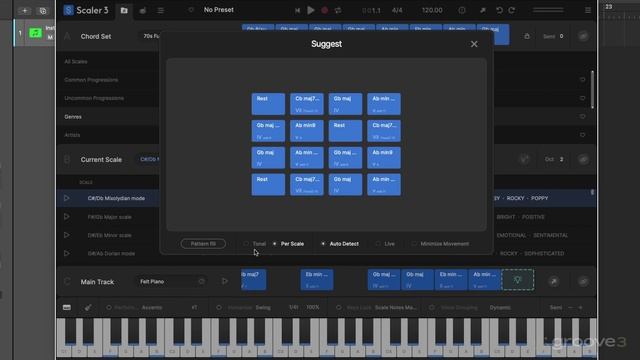This screenshot has width=640, height=360.
Task: Redo the last action
Action: pos(511,10)
